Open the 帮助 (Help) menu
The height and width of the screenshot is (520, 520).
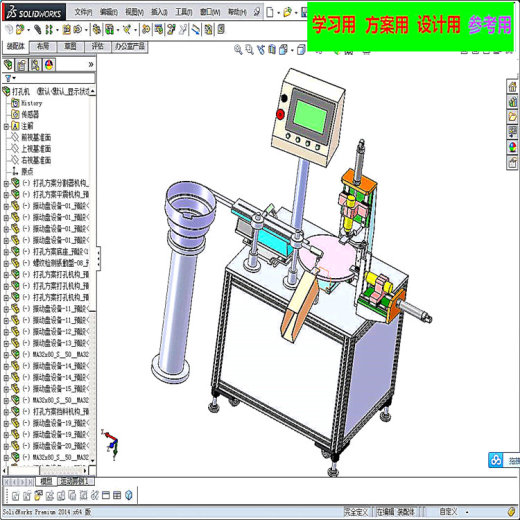237,12
